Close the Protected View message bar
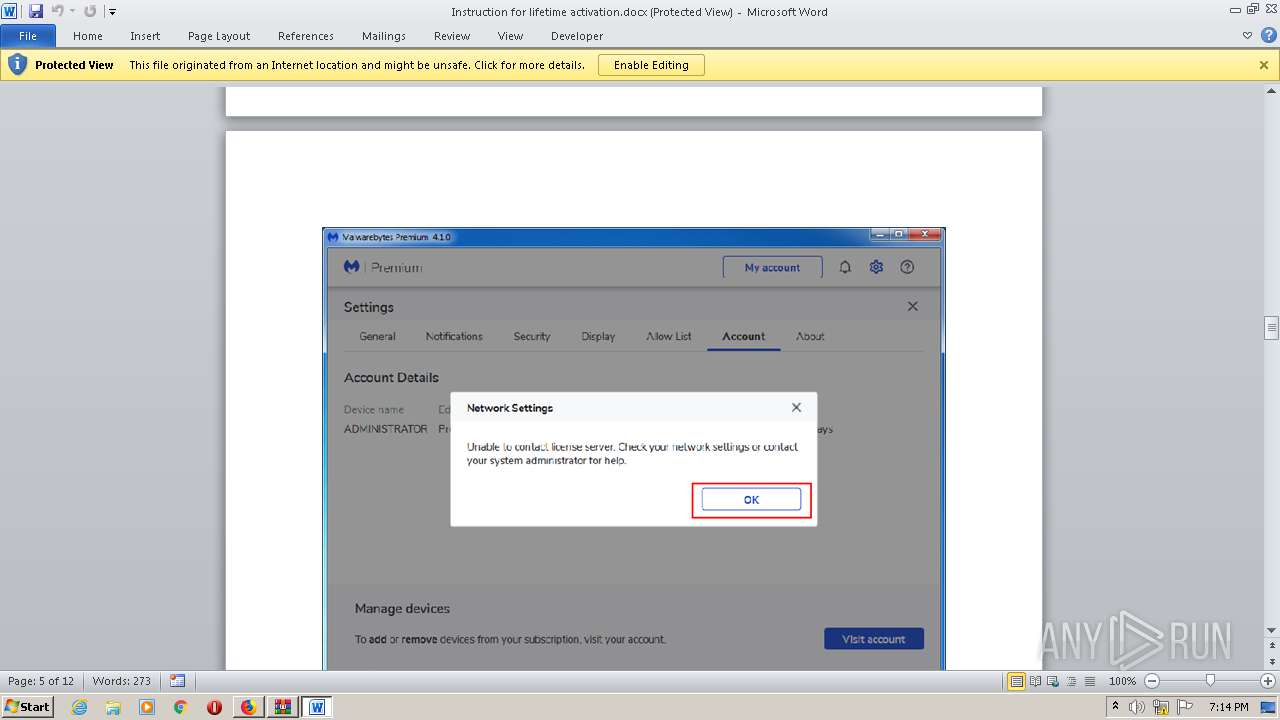This screenshot has height=720, width=1280. tap(1264, 65)
